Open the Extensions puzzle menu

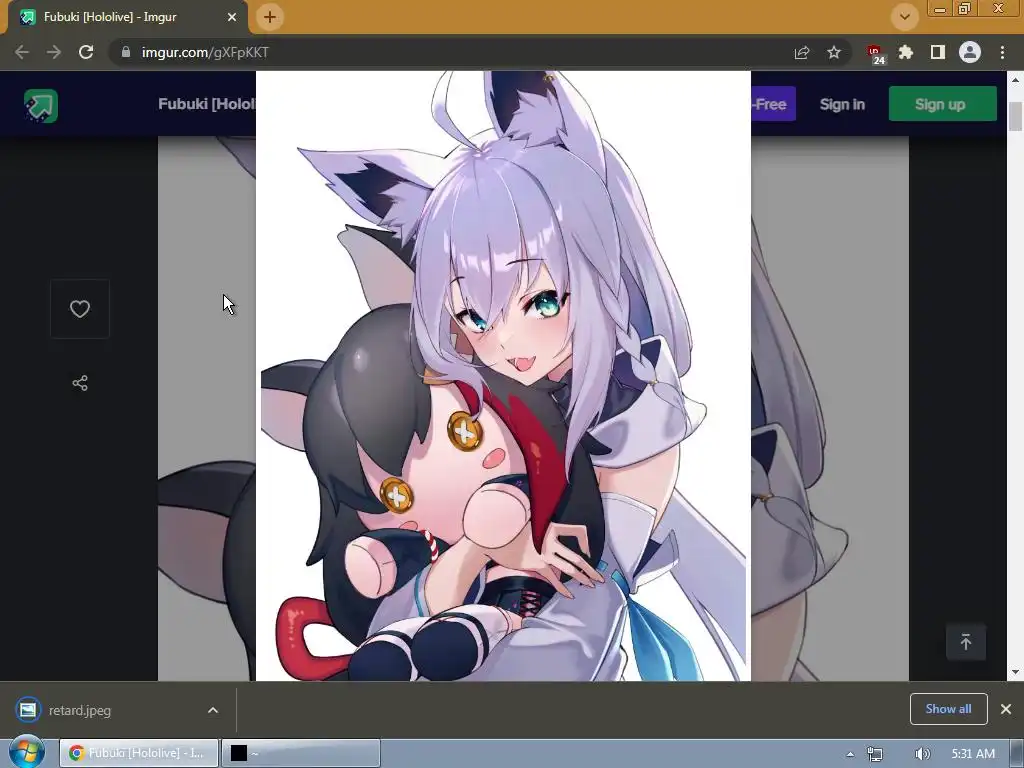coord(906,52)
